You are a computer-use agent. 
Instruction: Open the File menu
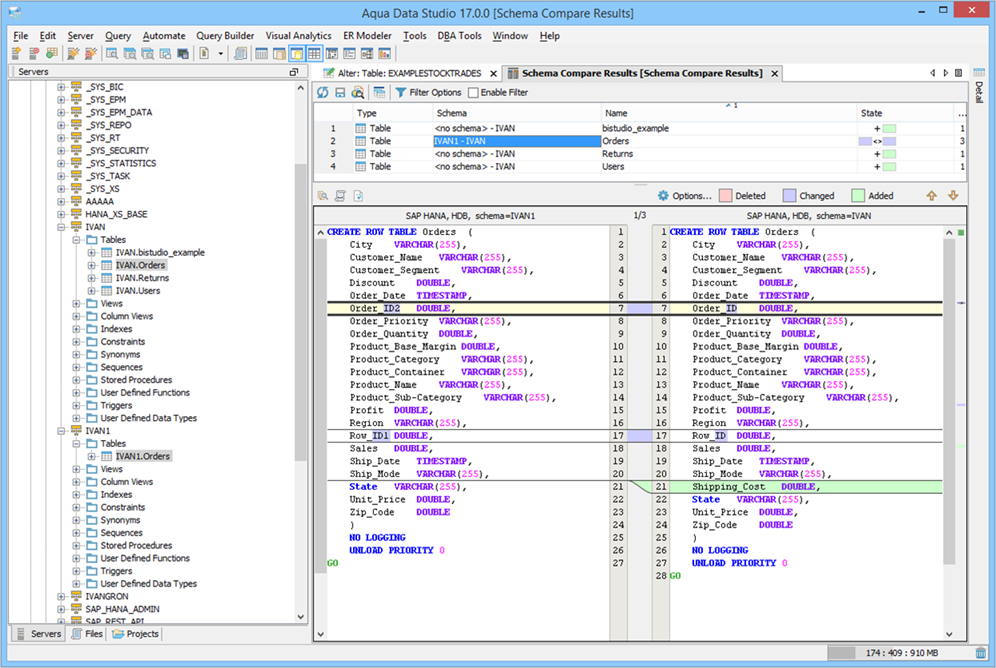point(20,36)
